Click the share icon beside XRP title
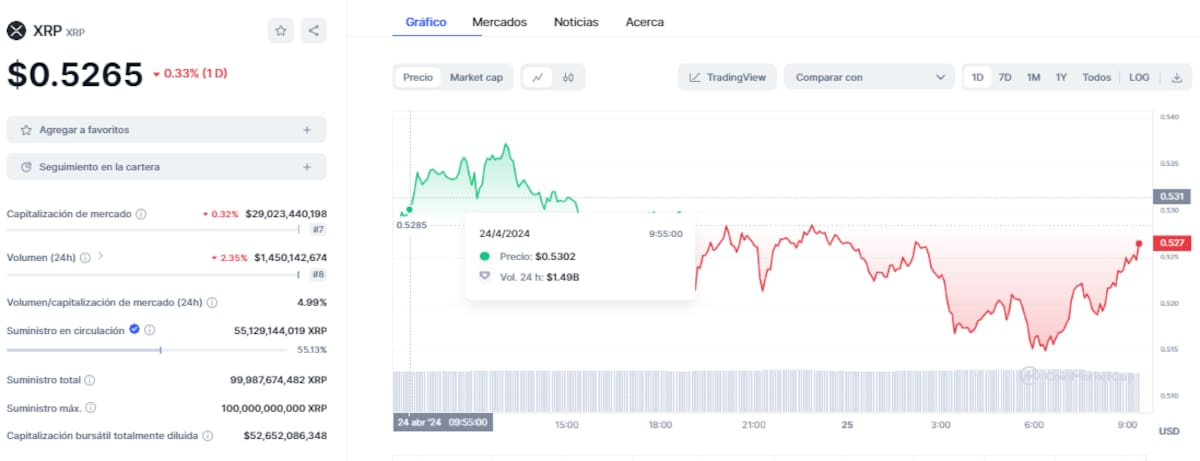The width and height of the screenshot is (1200, 461). click(x=314, y=31)
